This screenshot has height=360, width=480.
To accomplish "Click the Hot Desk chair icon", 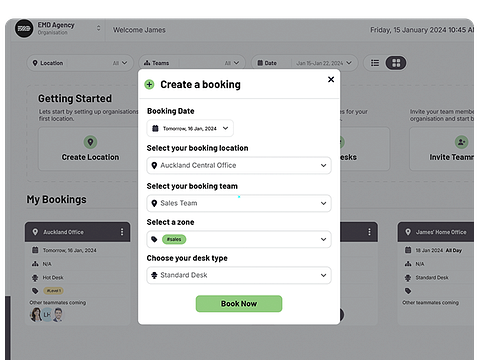I will click(35, 277).
